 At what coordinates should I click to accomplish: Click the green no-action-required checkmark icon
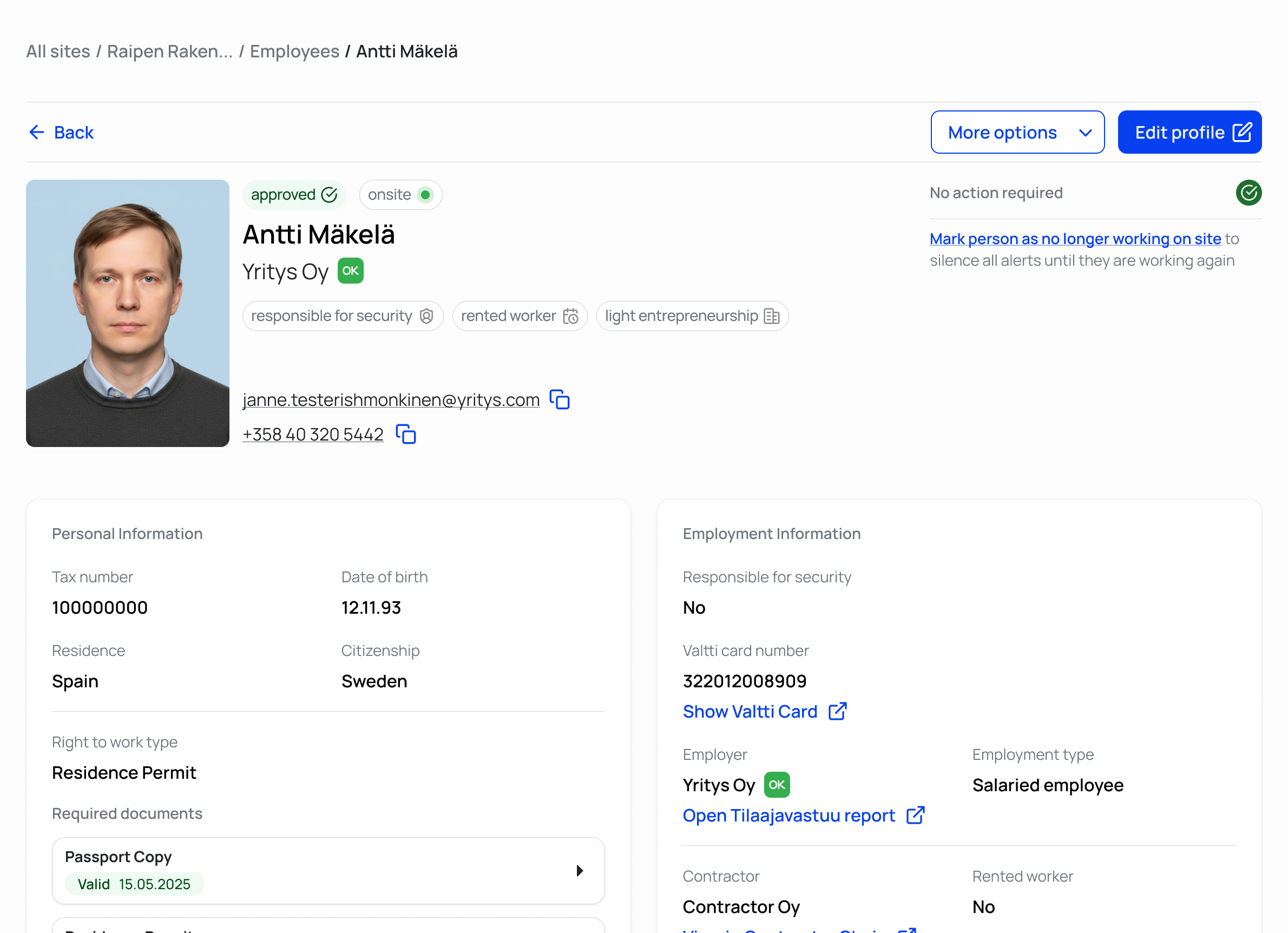[1248, 193]
